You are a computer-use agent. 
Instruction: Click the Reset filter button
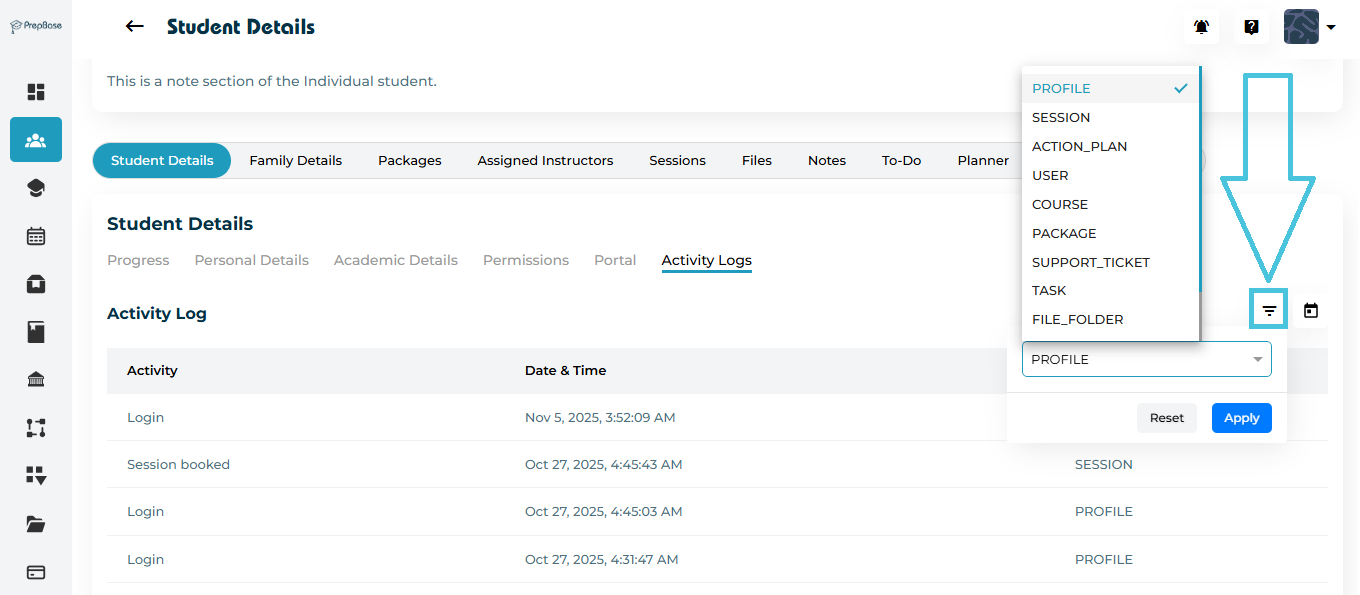[1166, 418]
